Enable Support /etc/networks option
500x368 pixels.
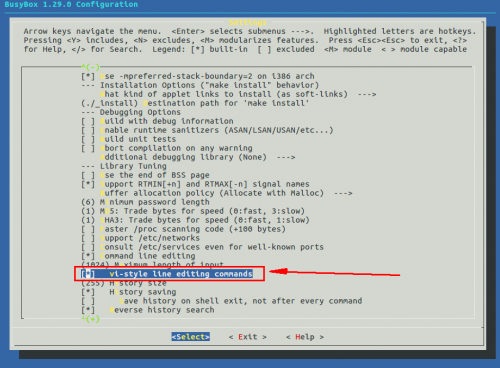[x=140, y=238]
